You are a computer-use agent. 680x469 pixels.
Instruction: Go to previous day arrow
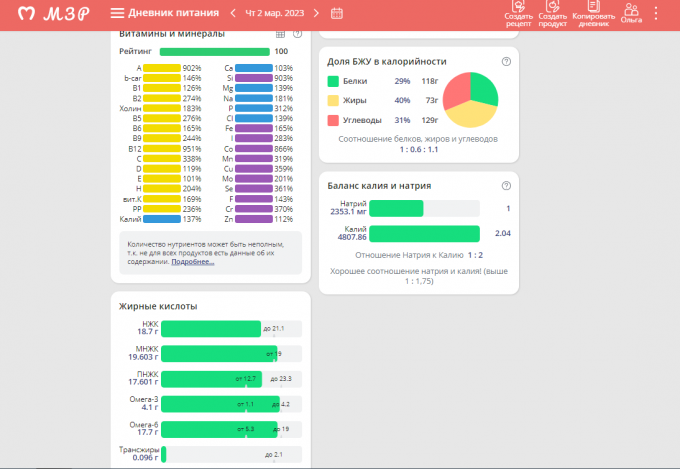(x=233, y=13)
